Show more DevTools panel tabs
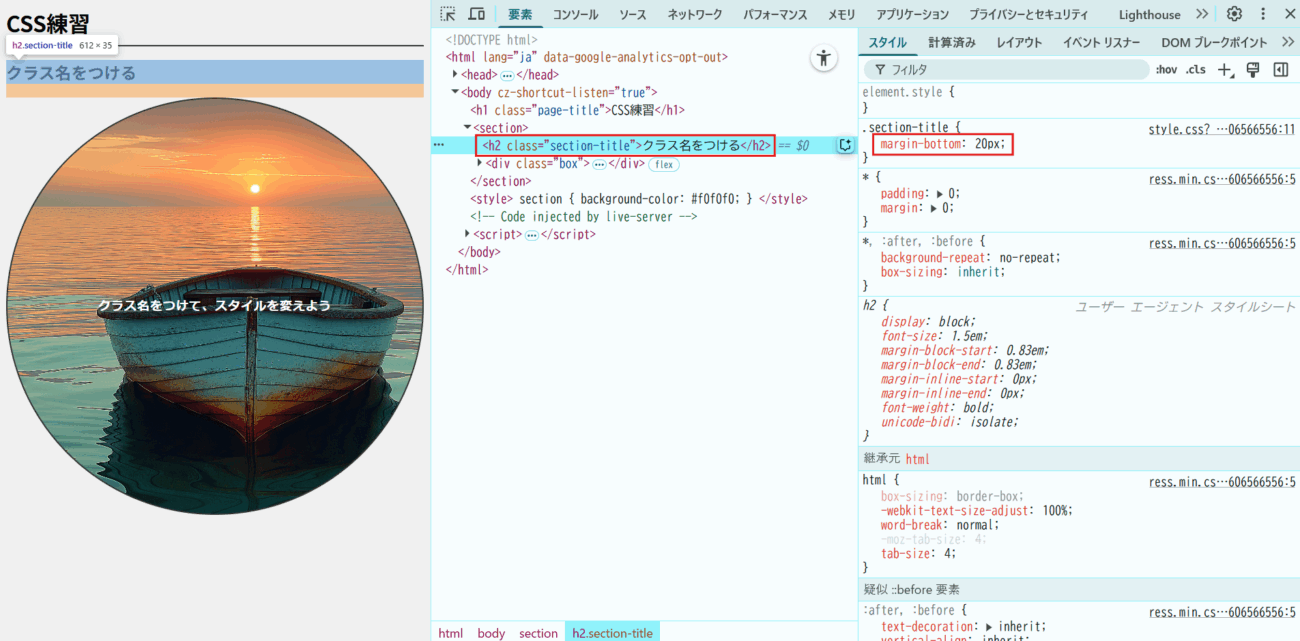The width and height of the screenshot is (1300, 641). (x=1202, y=14)
